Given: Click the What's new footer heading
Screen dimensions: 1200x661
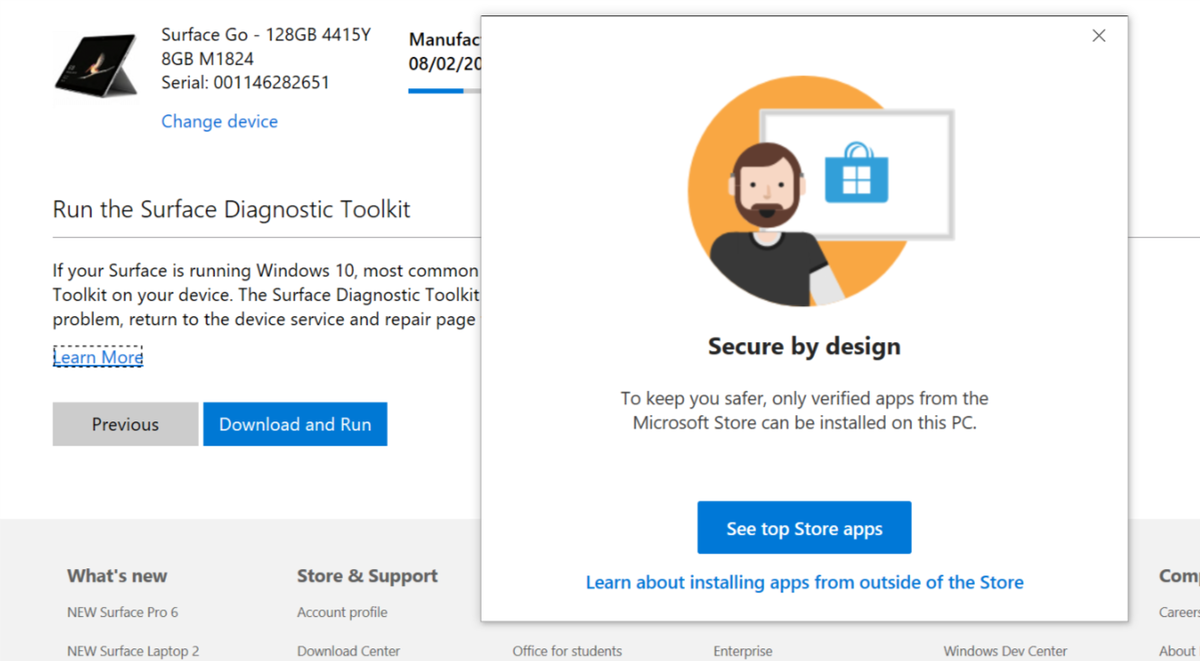Looking at the screenshot, I should point(117,576).
